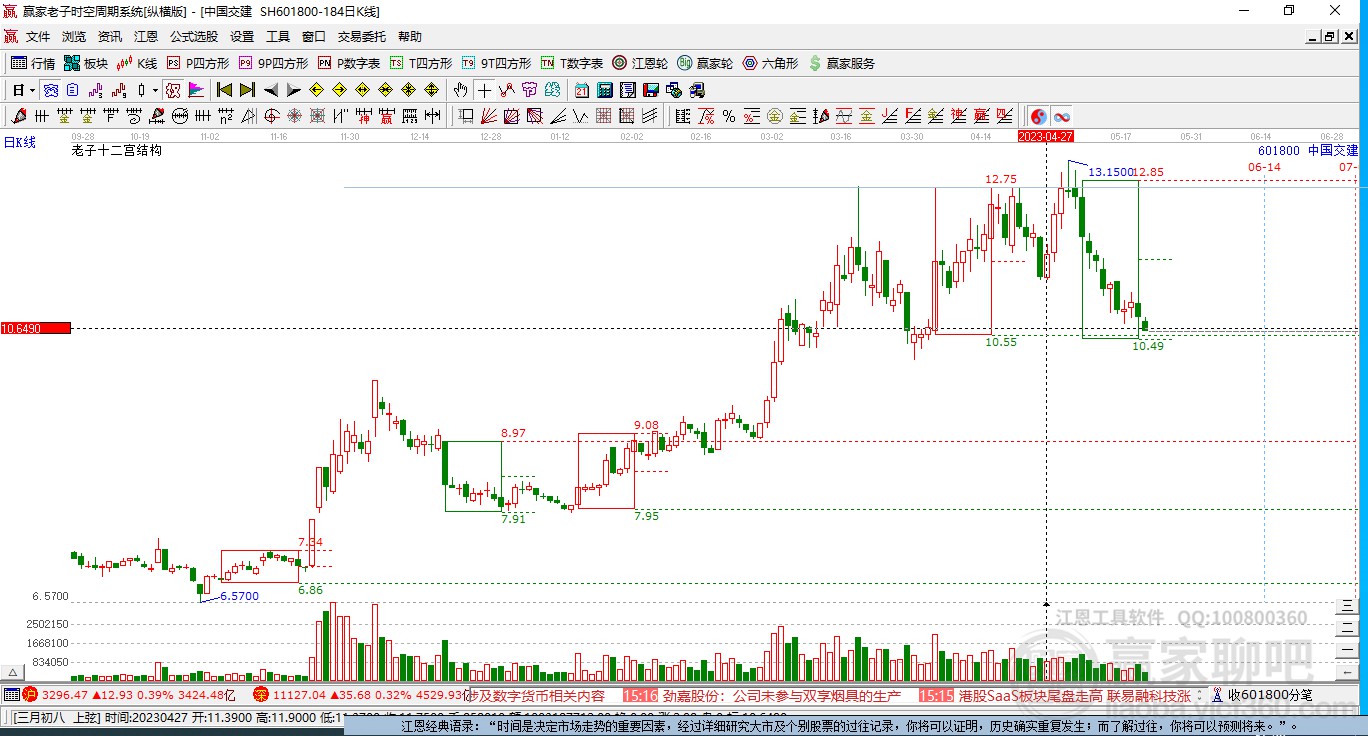Click yellow diamond right-arrow icon

[x=340, y=90]
